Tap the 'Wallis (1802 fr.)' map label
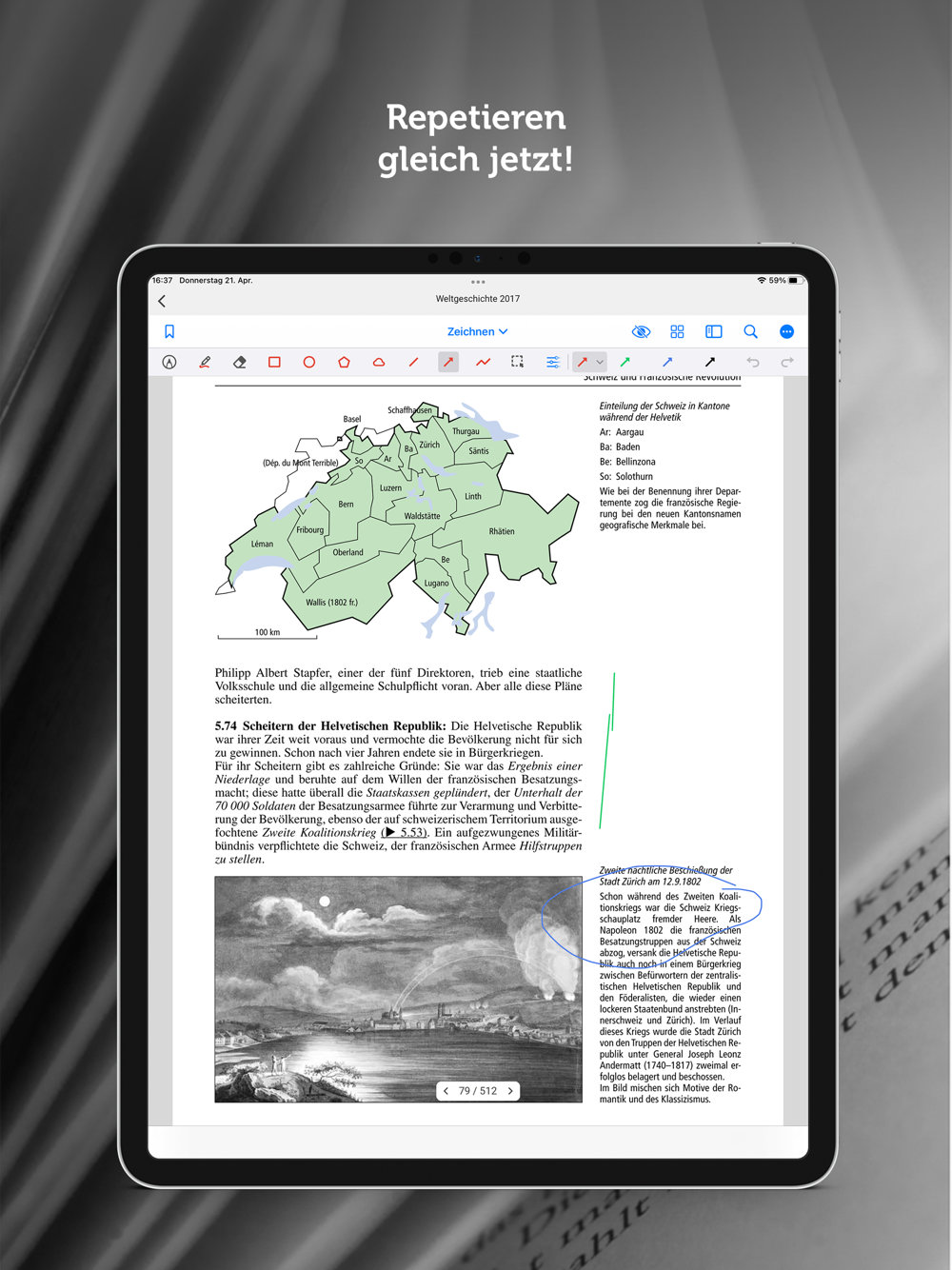This screenshot has height=1270, width=952. pyautogui.click(x=331, y=602)
